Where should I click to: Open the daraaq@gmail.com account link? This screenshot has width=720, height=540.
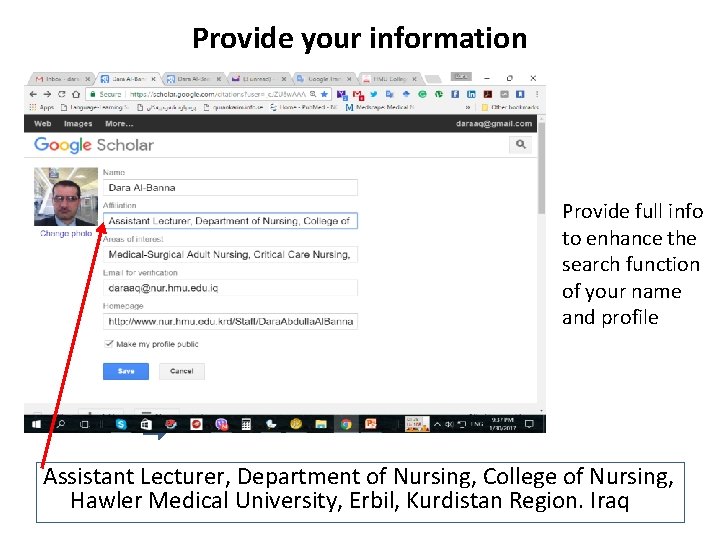coord(494,123)
